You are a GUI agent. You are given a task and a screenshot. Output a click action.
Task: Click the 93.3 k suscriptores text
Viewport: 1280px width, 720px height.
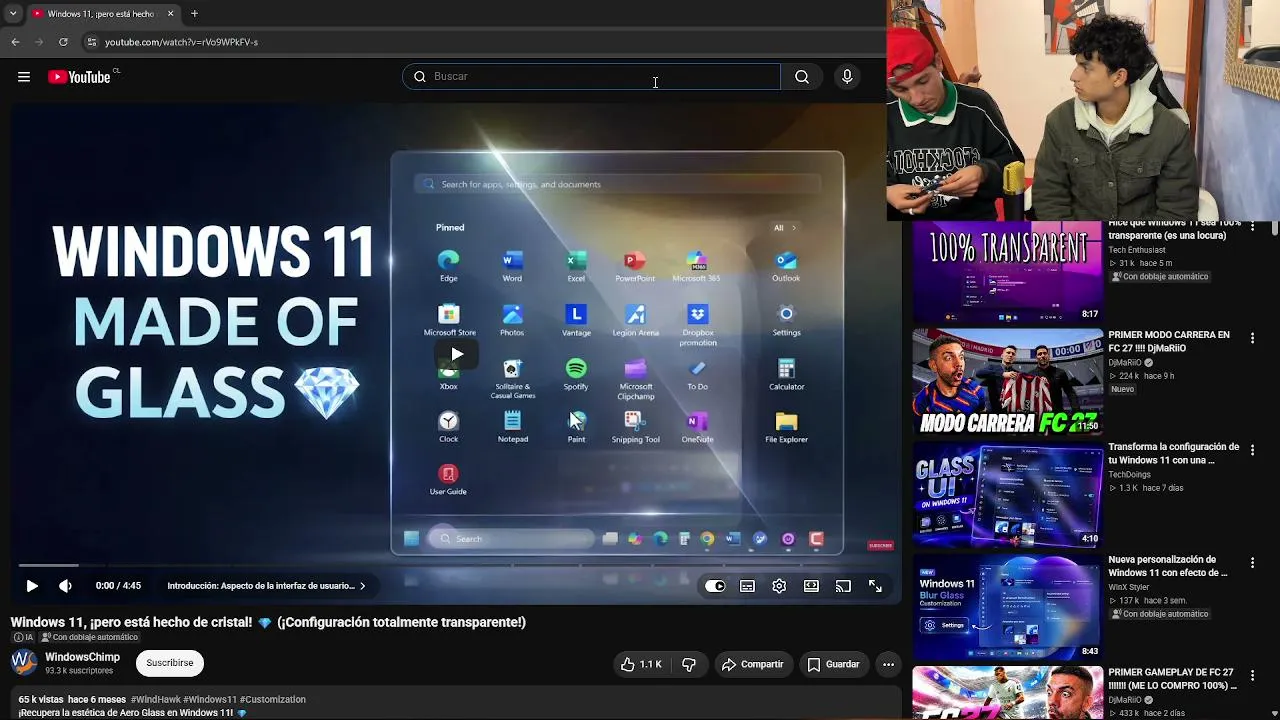(79, 671)
